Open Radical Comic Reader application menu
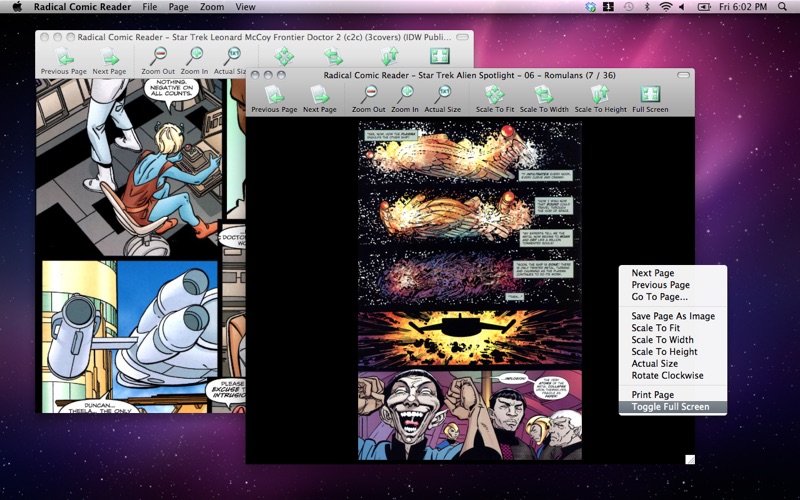 tap(83, 7)
